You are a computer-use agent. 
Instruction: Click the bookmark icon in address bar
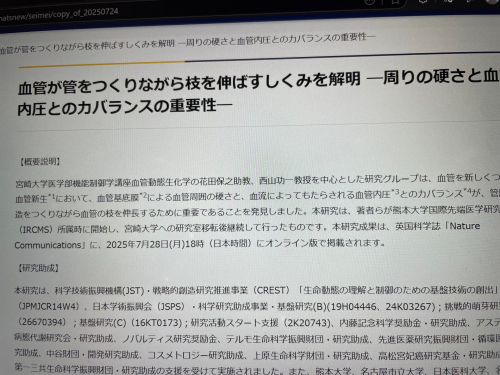click(x=395, y=2)
